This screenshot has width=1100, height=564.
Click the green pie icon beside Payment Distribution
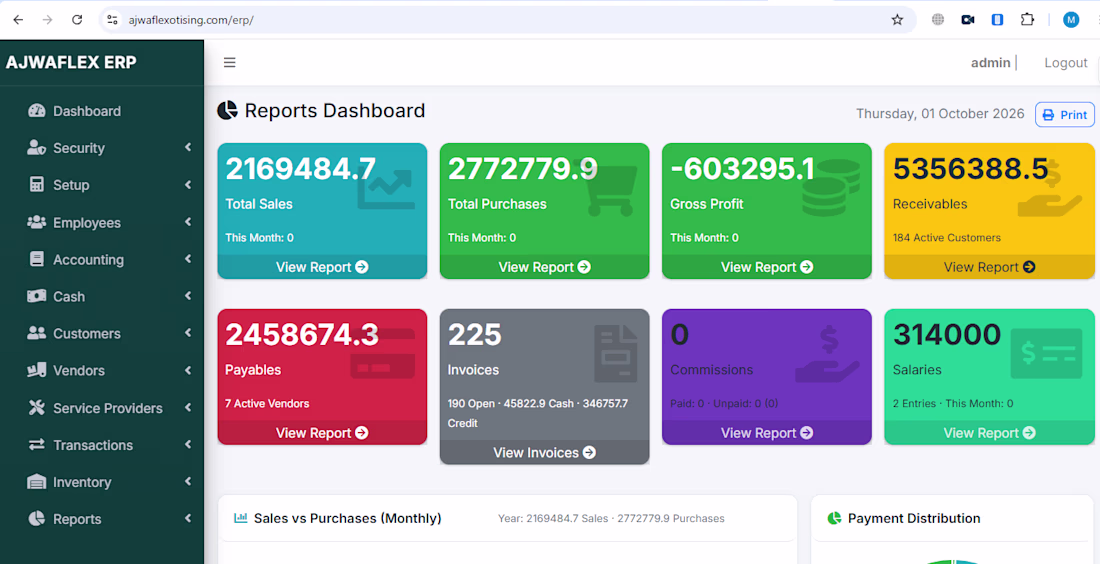(x=834, y=518)
